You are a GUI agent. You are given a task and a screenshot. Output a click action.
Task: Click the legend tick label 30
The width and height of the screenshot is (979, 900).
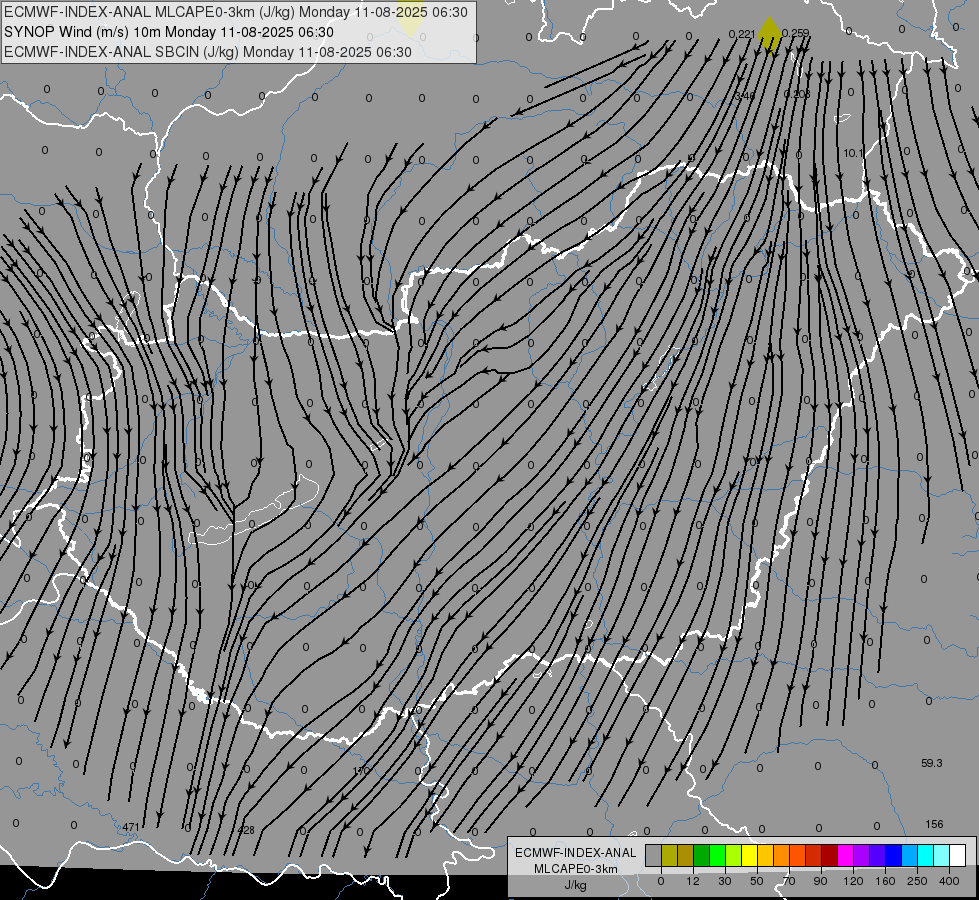725,881
